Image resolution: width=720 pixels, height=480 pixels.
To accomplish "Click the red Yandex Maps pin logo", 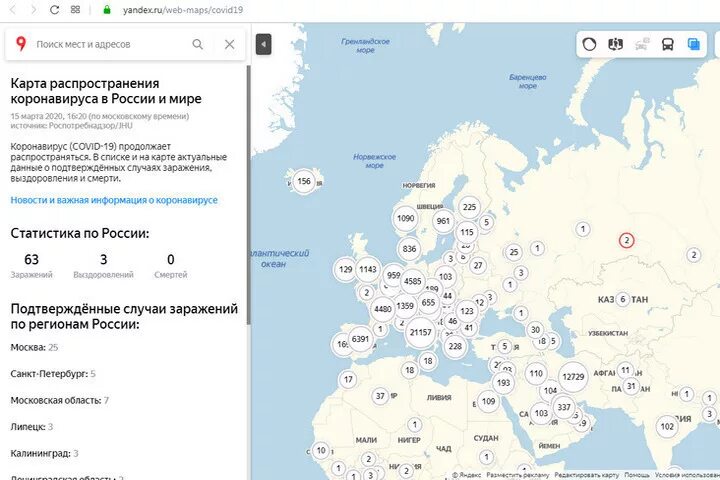I will 21,44.
